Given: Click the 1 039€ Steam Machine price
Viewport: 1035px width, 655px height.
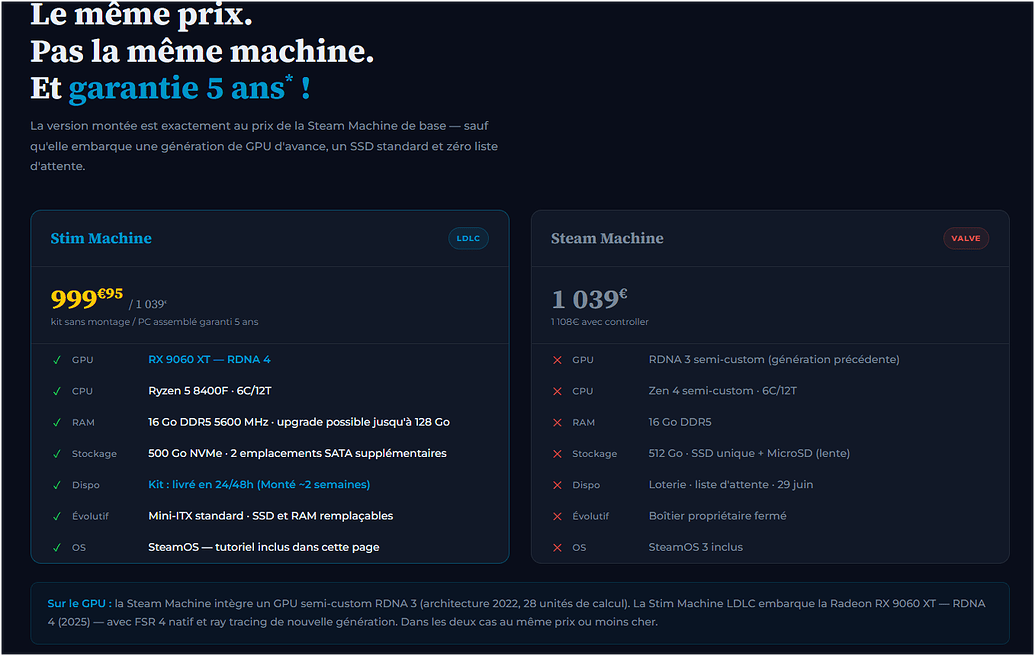Looking at the screenshot, I should (x=589, y=299).
